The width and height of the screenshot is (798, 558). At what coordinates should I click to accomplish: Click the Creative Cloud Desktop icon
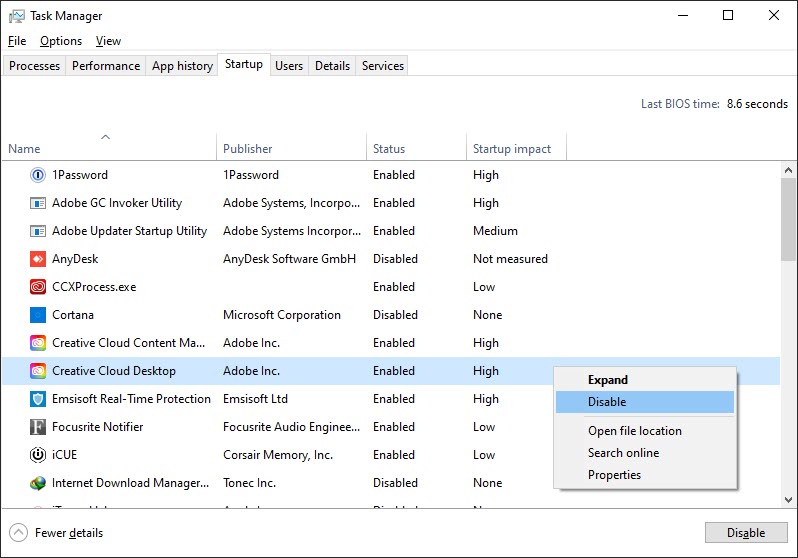pos(38,371)
